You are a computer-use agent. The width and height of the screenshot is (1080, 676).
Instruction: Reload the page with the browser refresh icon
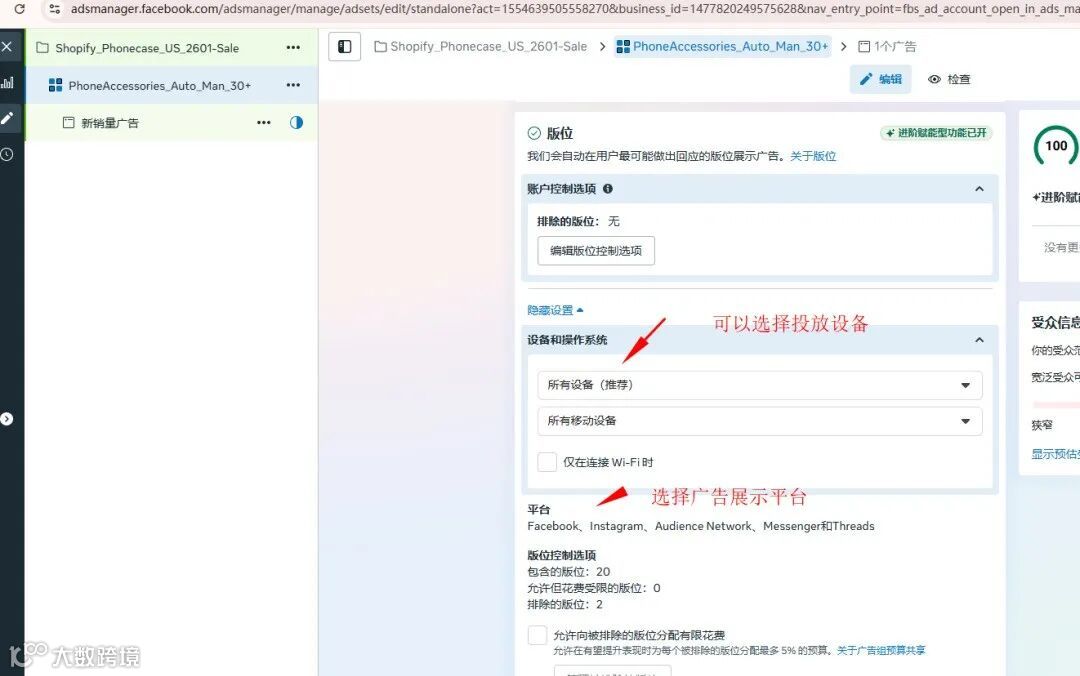pos(19,9)
